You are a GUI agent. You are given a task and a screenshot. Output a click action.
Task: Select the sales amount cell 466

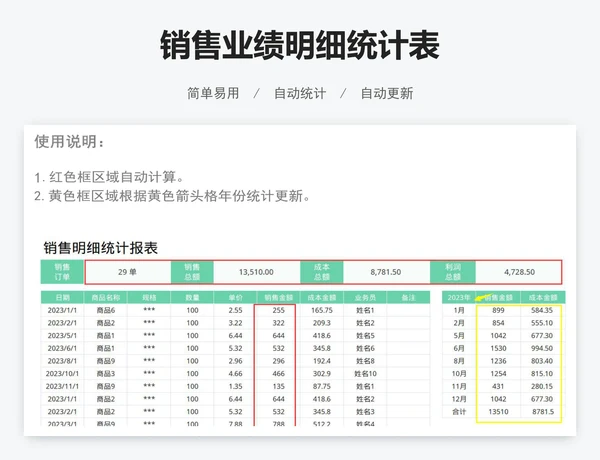(x=278, y=374)
